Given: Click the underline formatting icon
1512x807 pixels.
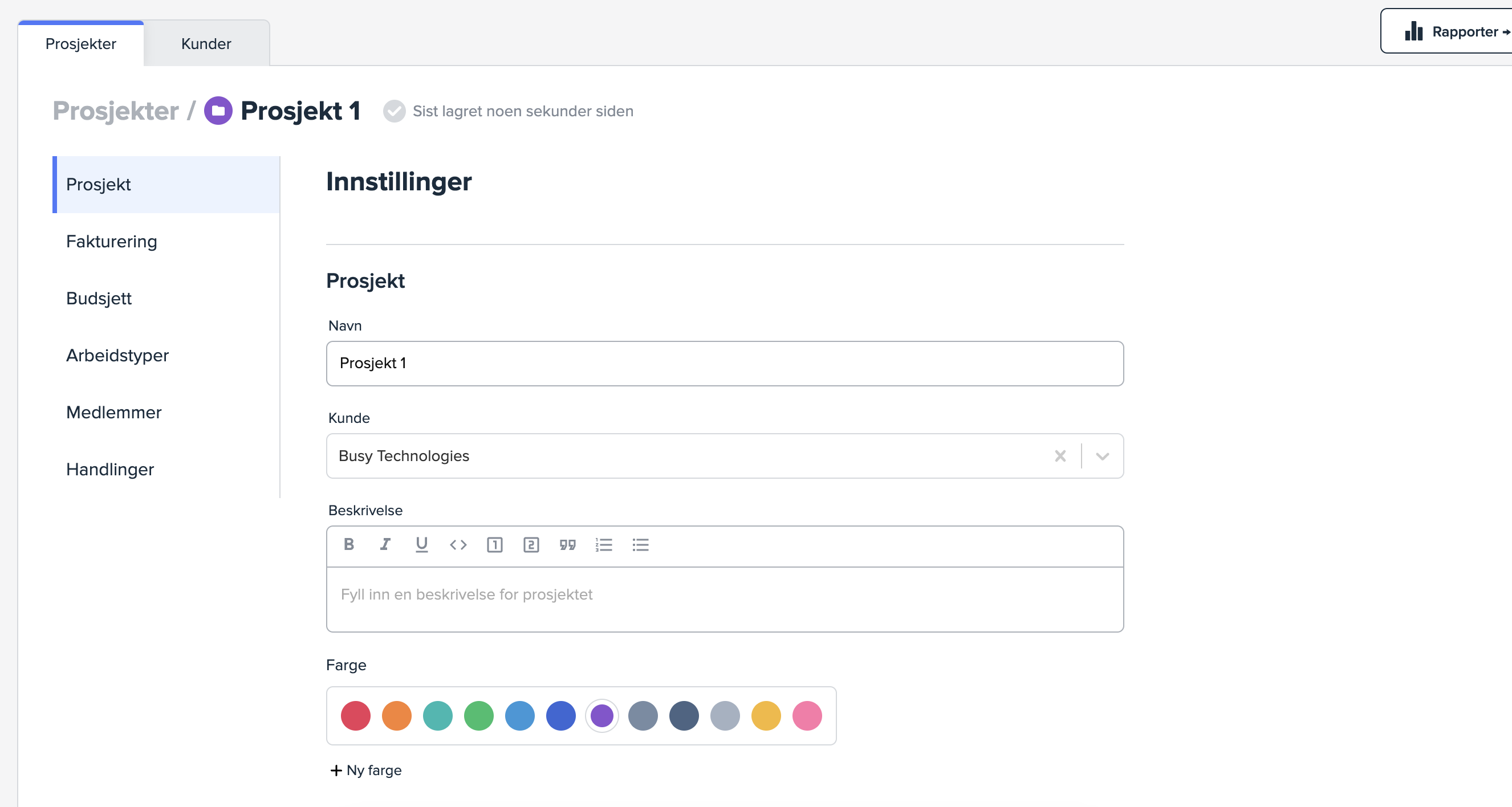Looking at the screenshot, I should point(421,545).
